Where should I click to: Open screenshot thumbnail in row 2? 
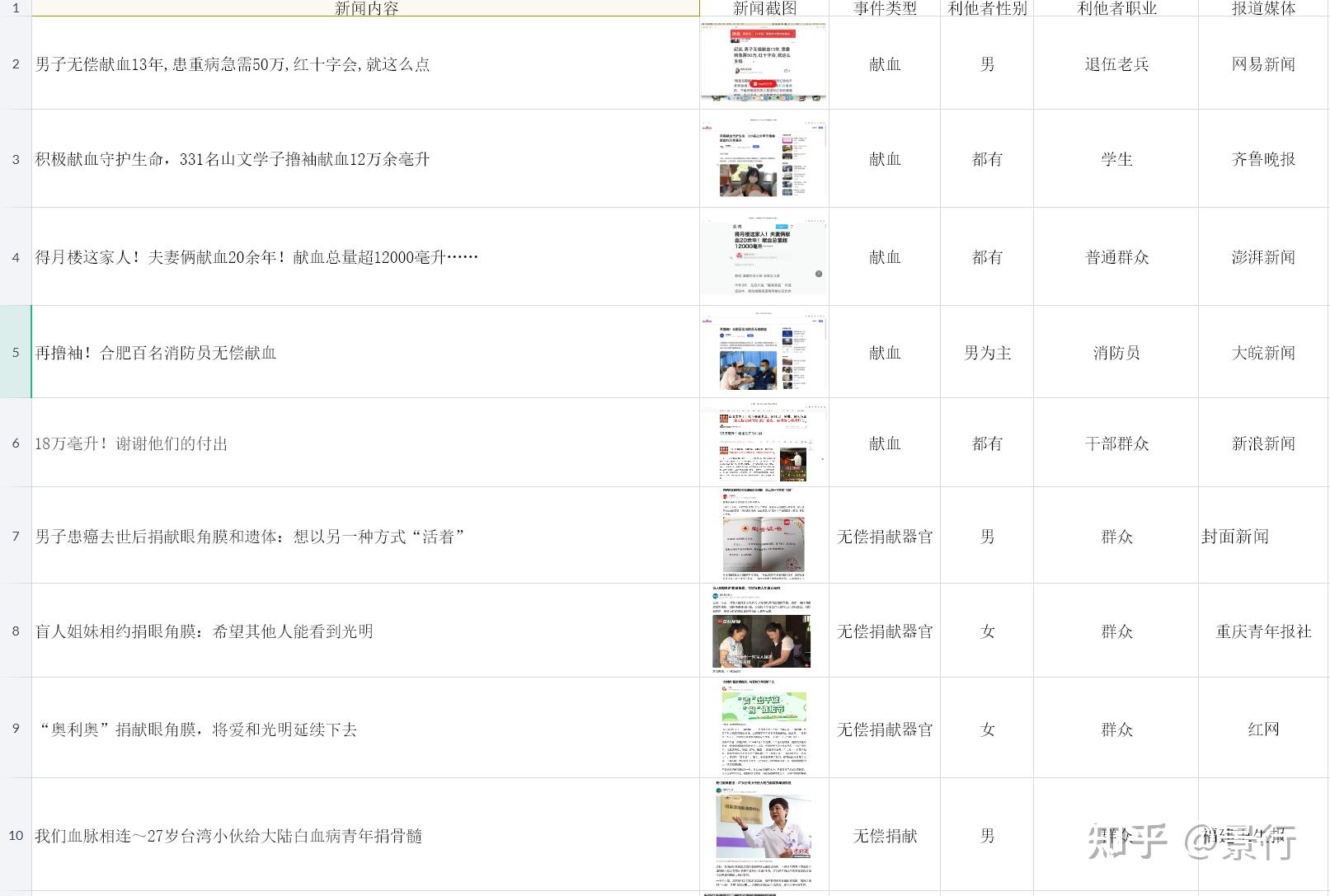pyautogui.click(x=764, y=63)
